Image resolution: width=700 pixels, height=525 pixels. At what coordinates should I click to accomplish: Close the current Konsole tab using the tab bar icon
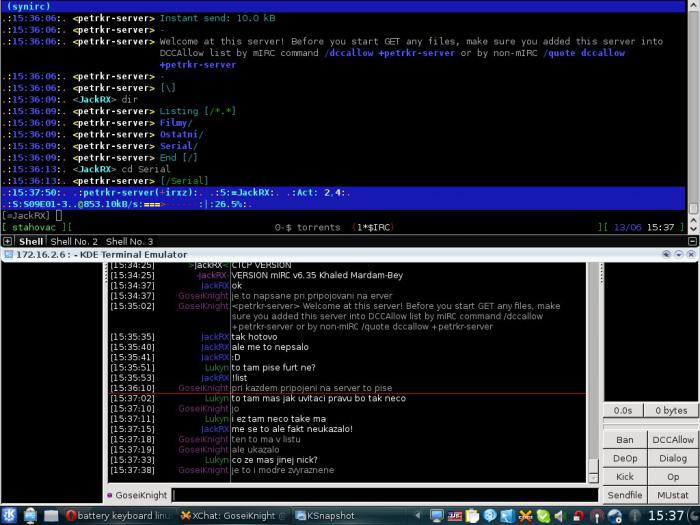pyautogui.click(x=692, y=241)
